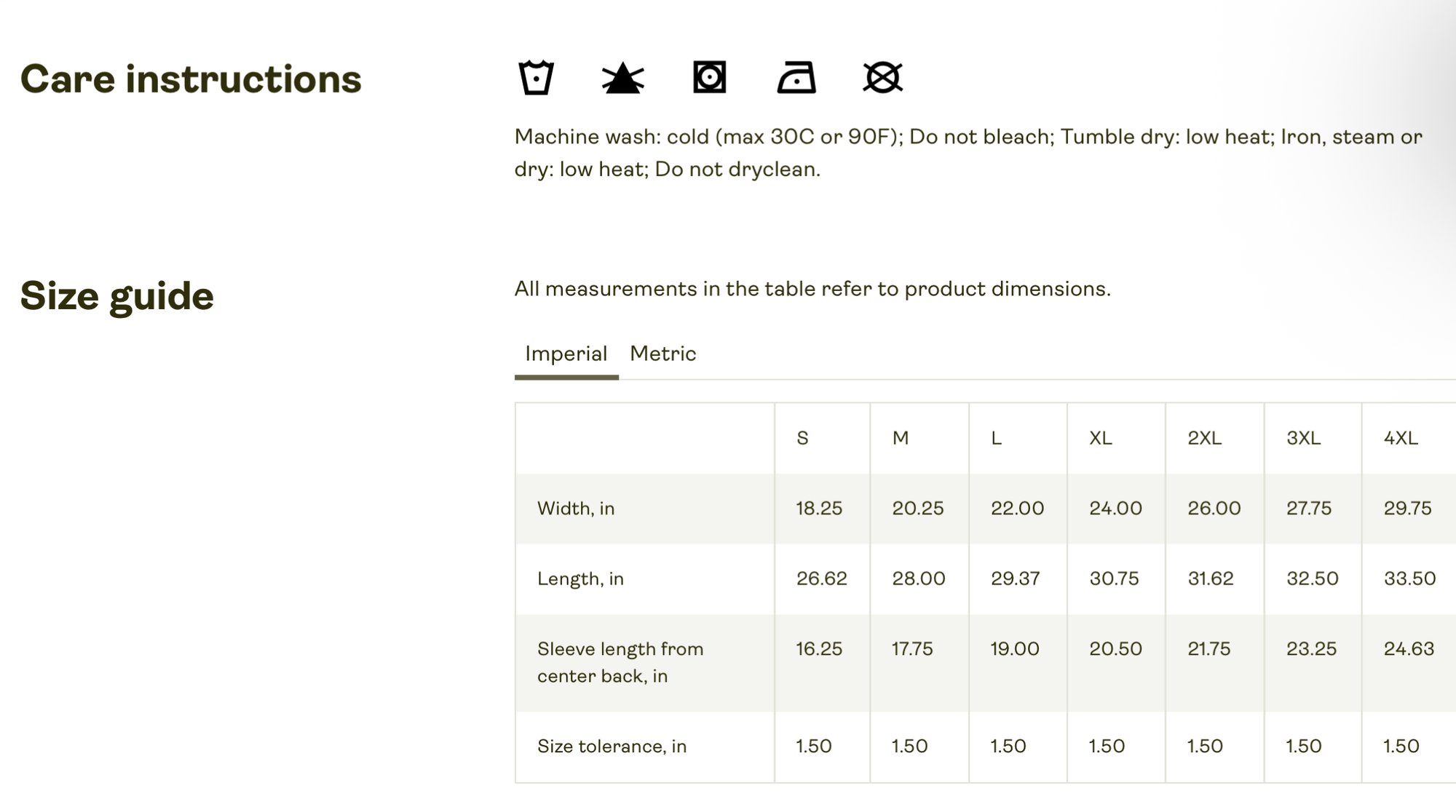1456x812 pixels.
Task: Click the Care instructions heading
Action: coord(191,79)
